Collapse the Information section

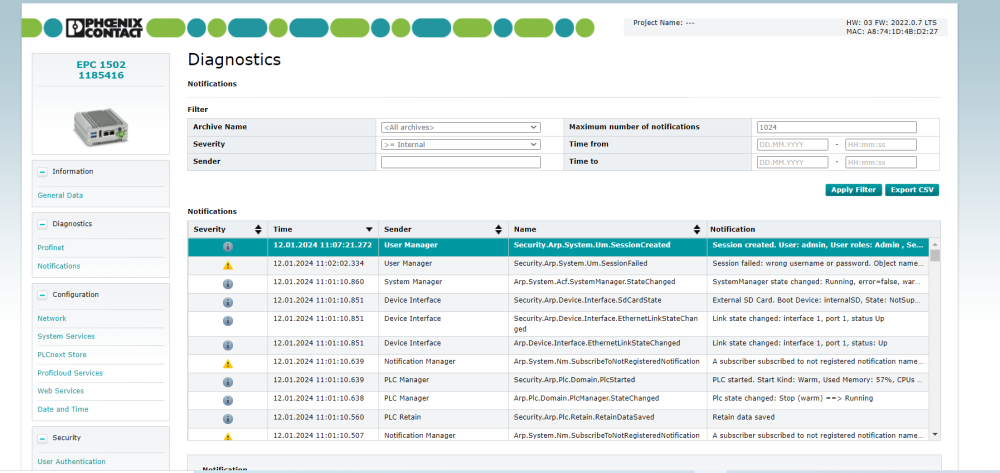click(x=42, y=172)
